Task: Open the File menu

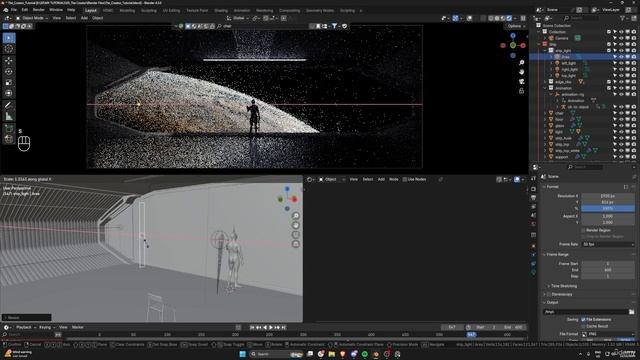Action: (x=14, y=10)
